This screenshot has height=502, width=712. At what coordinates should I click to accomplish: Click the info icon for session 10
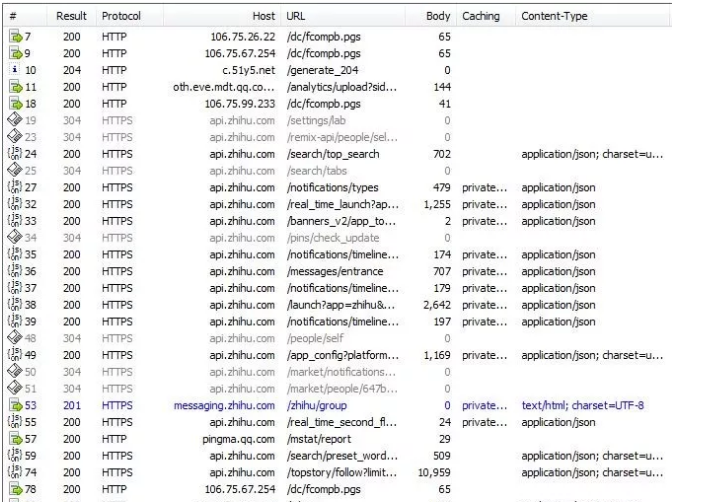(15, 70)
